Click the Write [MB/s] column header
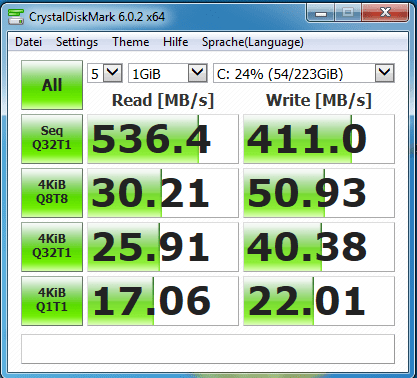Image resolution: width=417 pixels, height=378 pixels. pyautogui.click(x=319, y=100)
